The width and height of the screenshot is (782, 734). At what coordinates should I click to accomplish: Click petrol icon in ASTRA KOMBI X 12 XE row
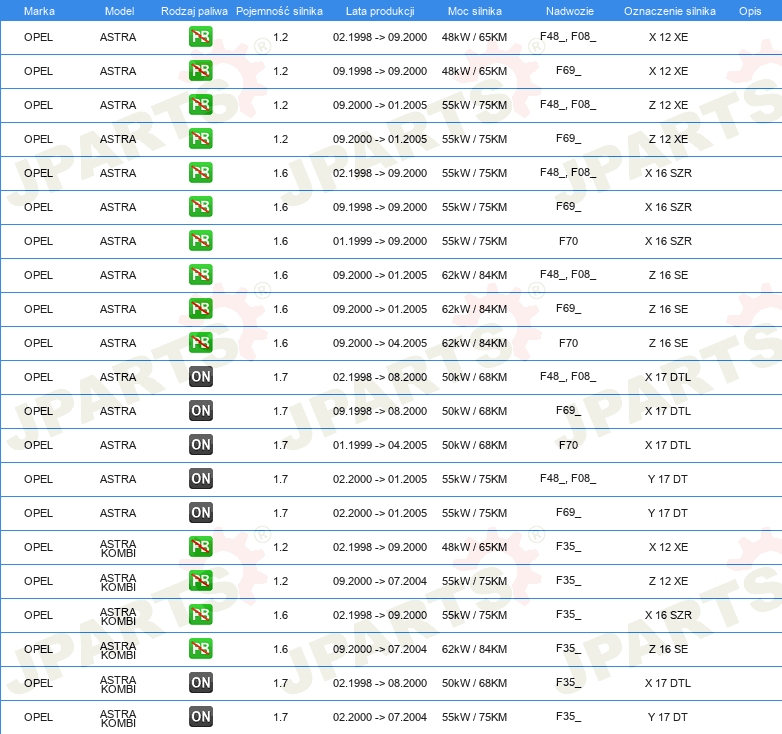(200, 547)
